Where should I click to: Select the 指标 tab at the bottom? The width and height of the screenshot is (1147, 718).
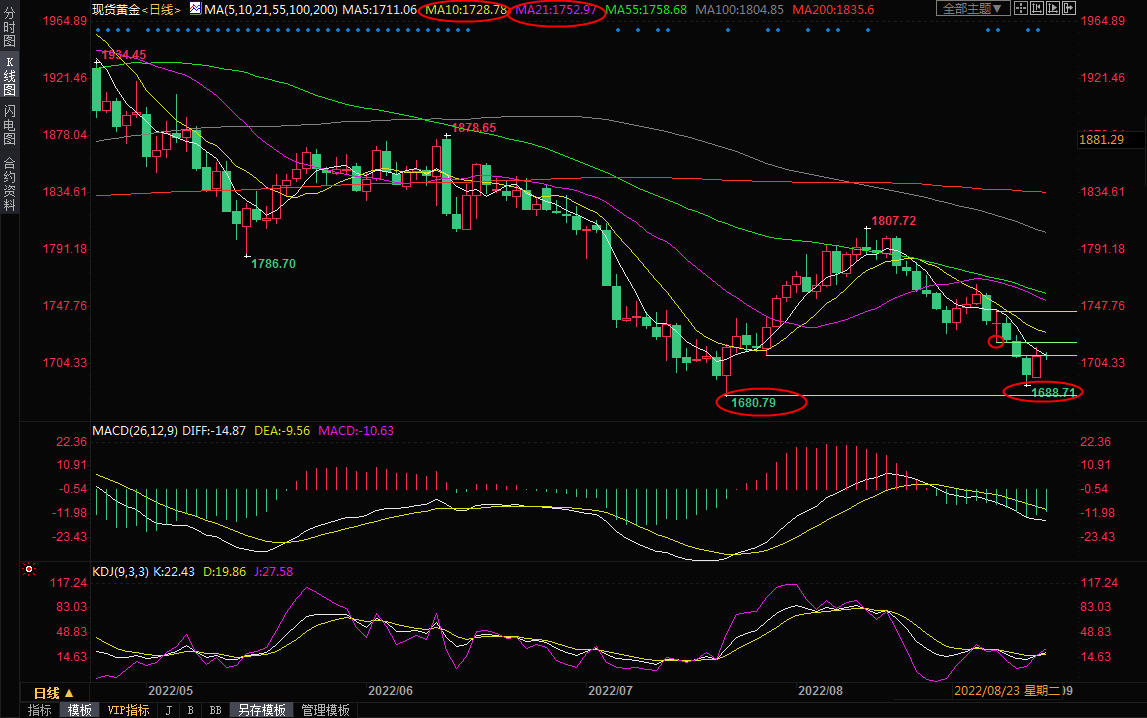[40, 710]
